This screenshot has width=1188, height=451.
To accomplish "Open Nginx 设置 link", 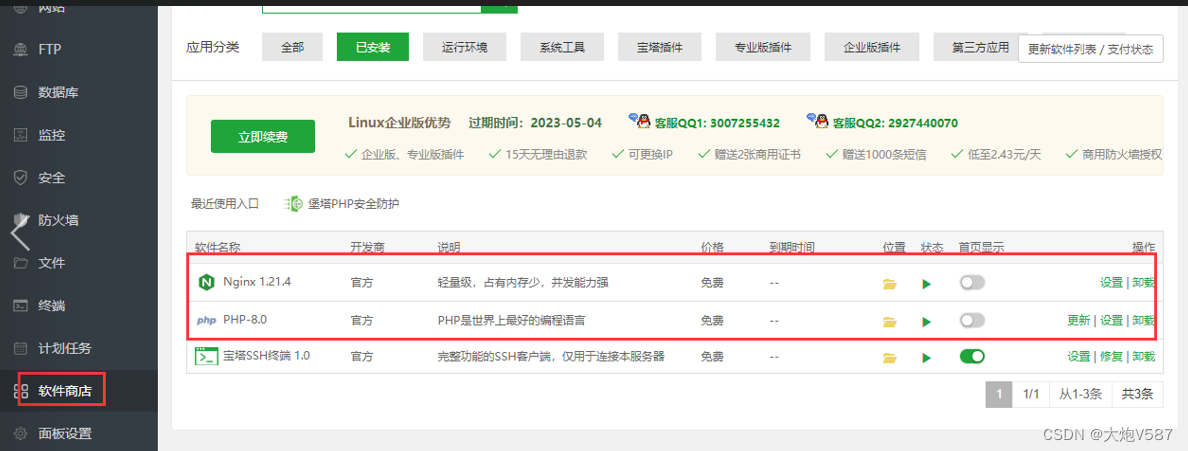I will point(1111,283).
